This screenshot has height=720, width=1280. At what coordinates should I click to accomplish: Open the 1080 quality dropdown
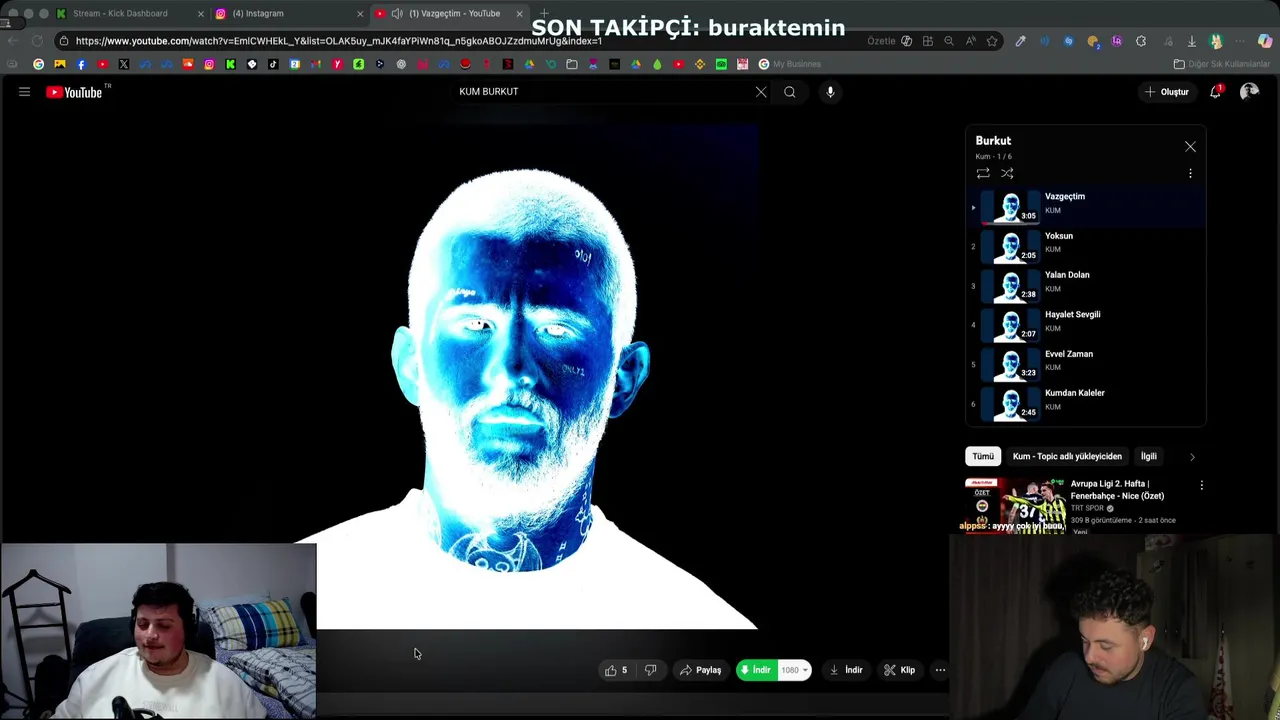coord(794,670)
